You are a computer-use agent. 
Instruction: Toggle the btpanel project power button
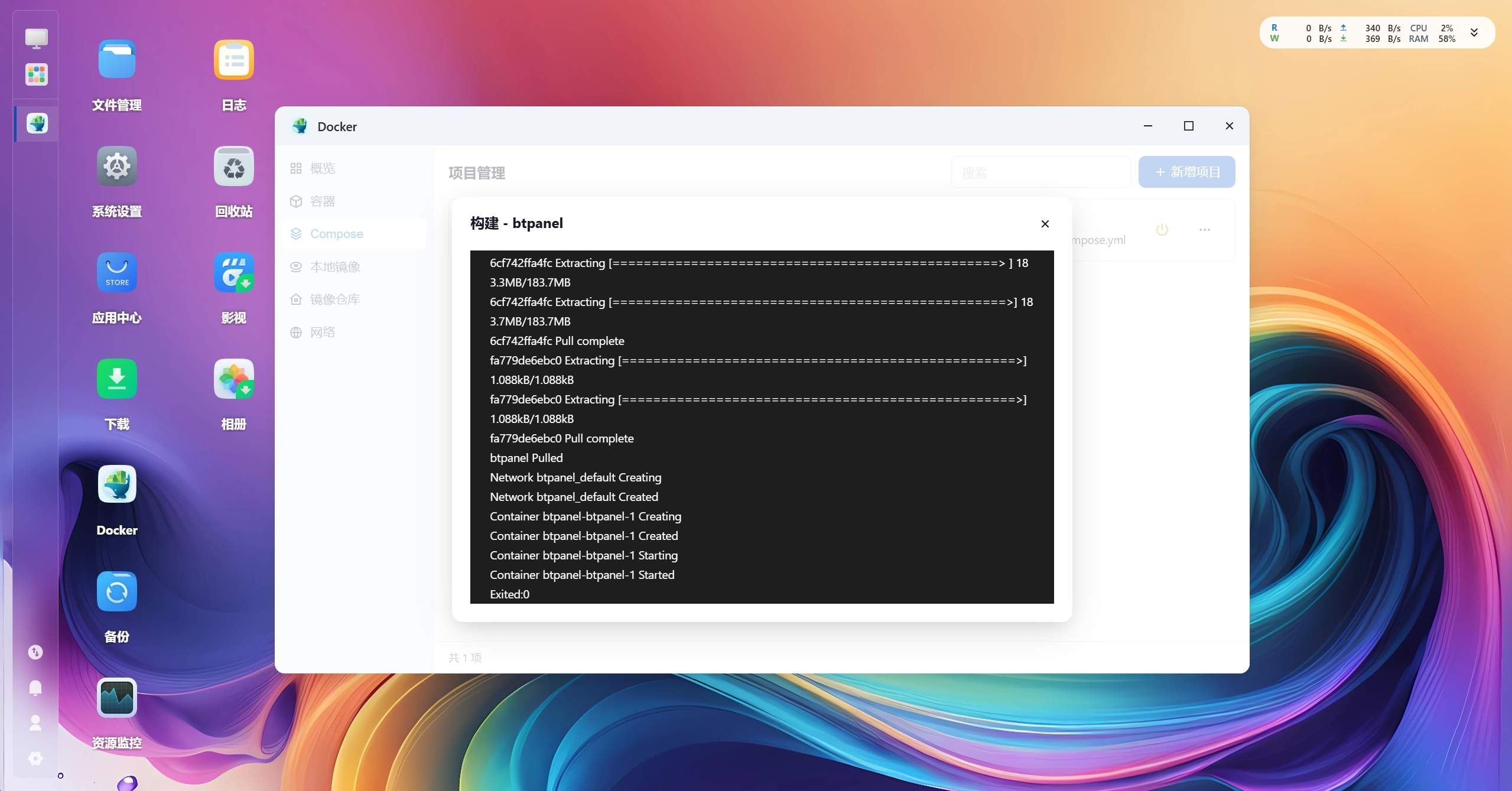pos(1162,229)
